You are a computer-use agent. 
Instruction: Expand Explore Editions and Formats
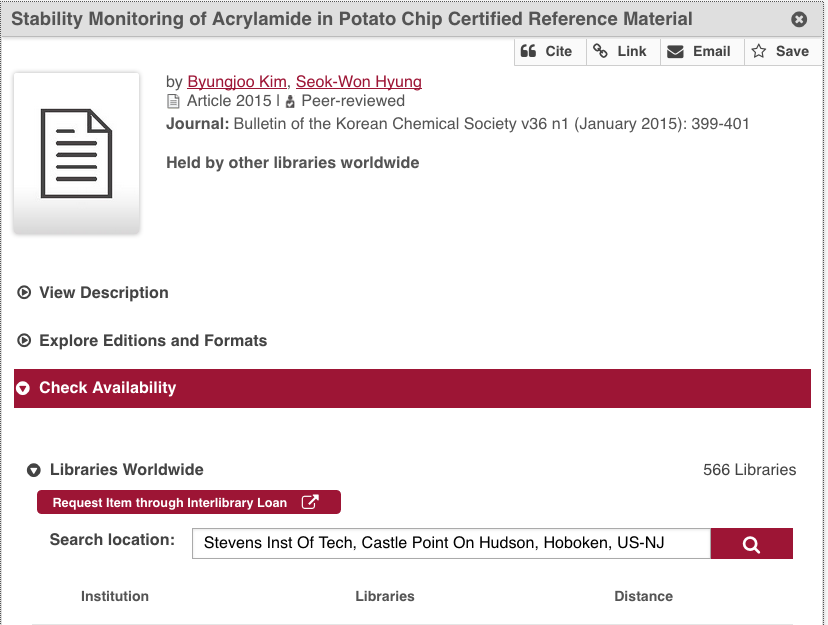[x=142, y=340]
